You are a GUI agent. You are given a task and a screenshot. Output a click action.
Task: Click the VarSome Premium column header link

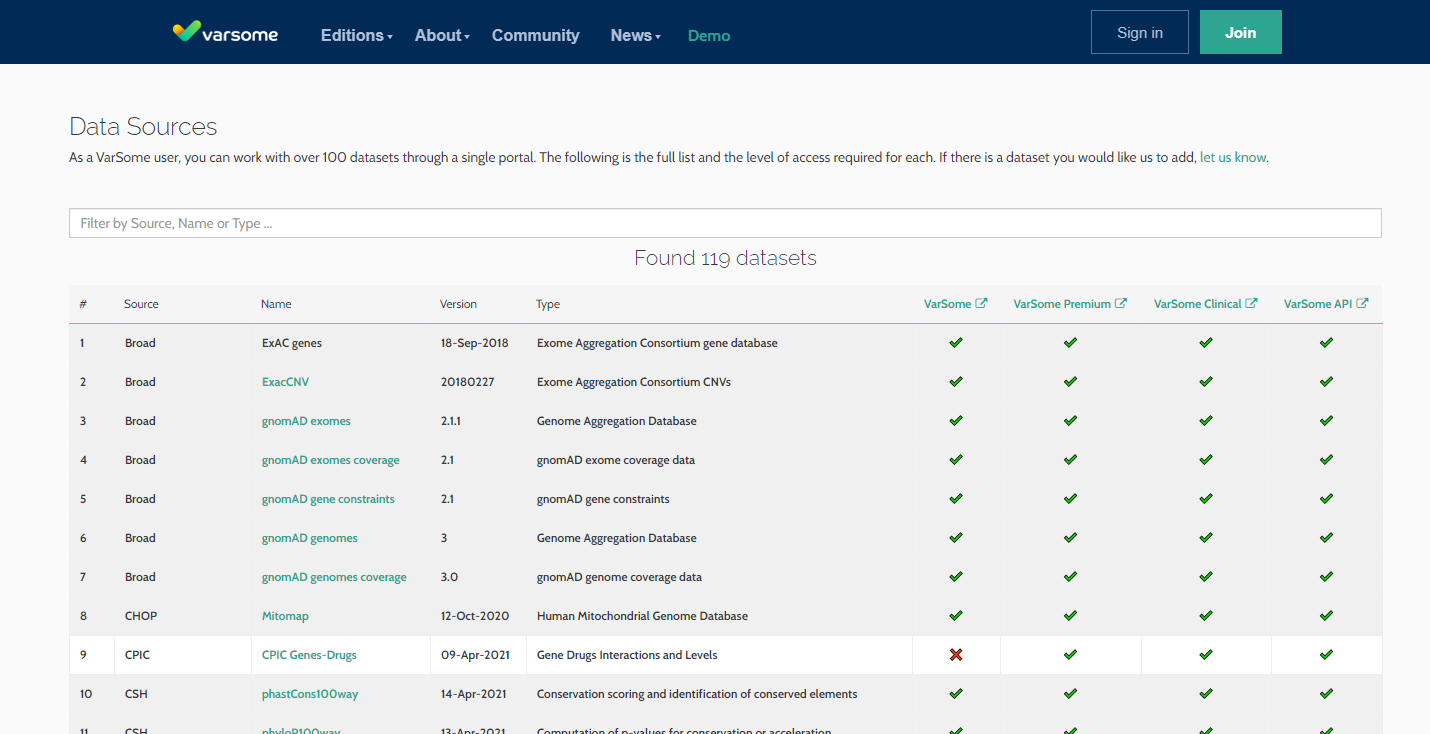pos(1062,304)
